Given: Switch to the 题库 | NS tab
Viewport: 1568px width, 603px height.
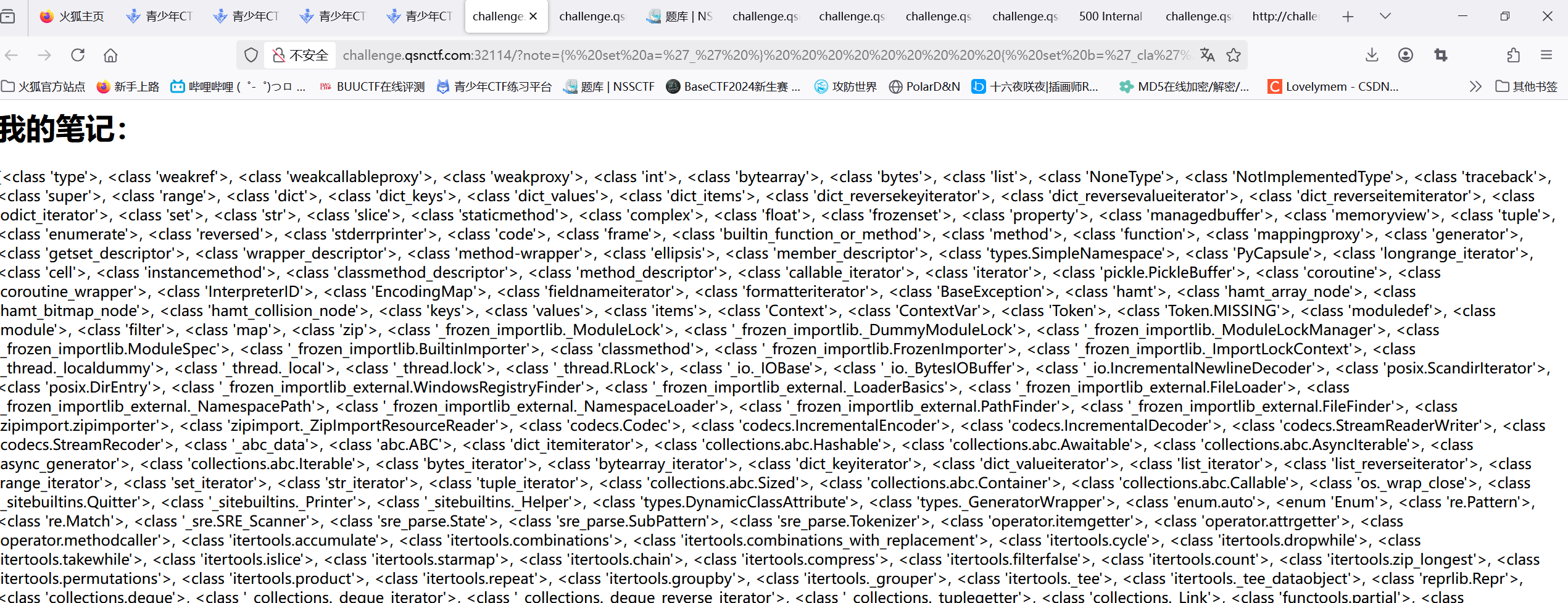Looking at the screenshot, I should point(680,16).
